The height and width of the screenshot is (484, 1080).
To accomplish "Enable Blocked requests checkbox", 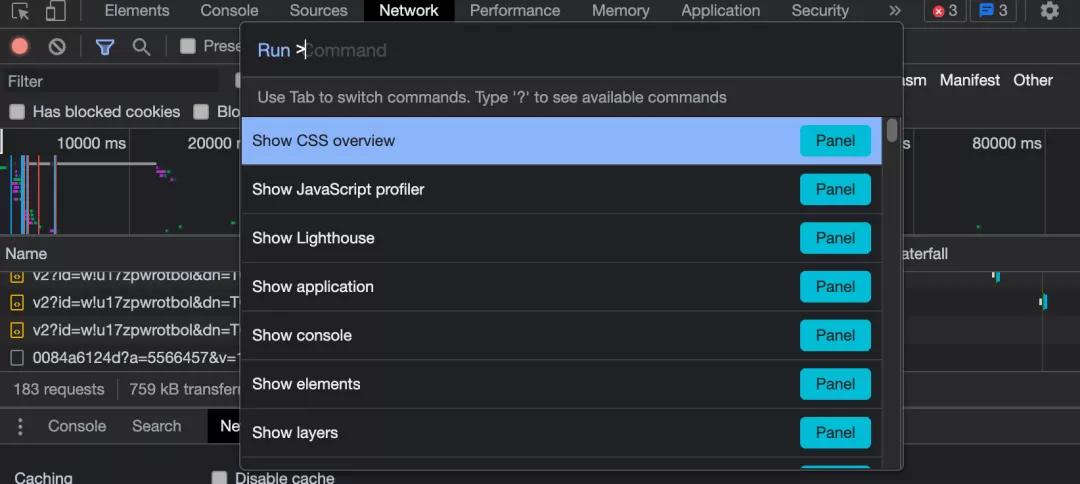I will (x=201, y=112).
